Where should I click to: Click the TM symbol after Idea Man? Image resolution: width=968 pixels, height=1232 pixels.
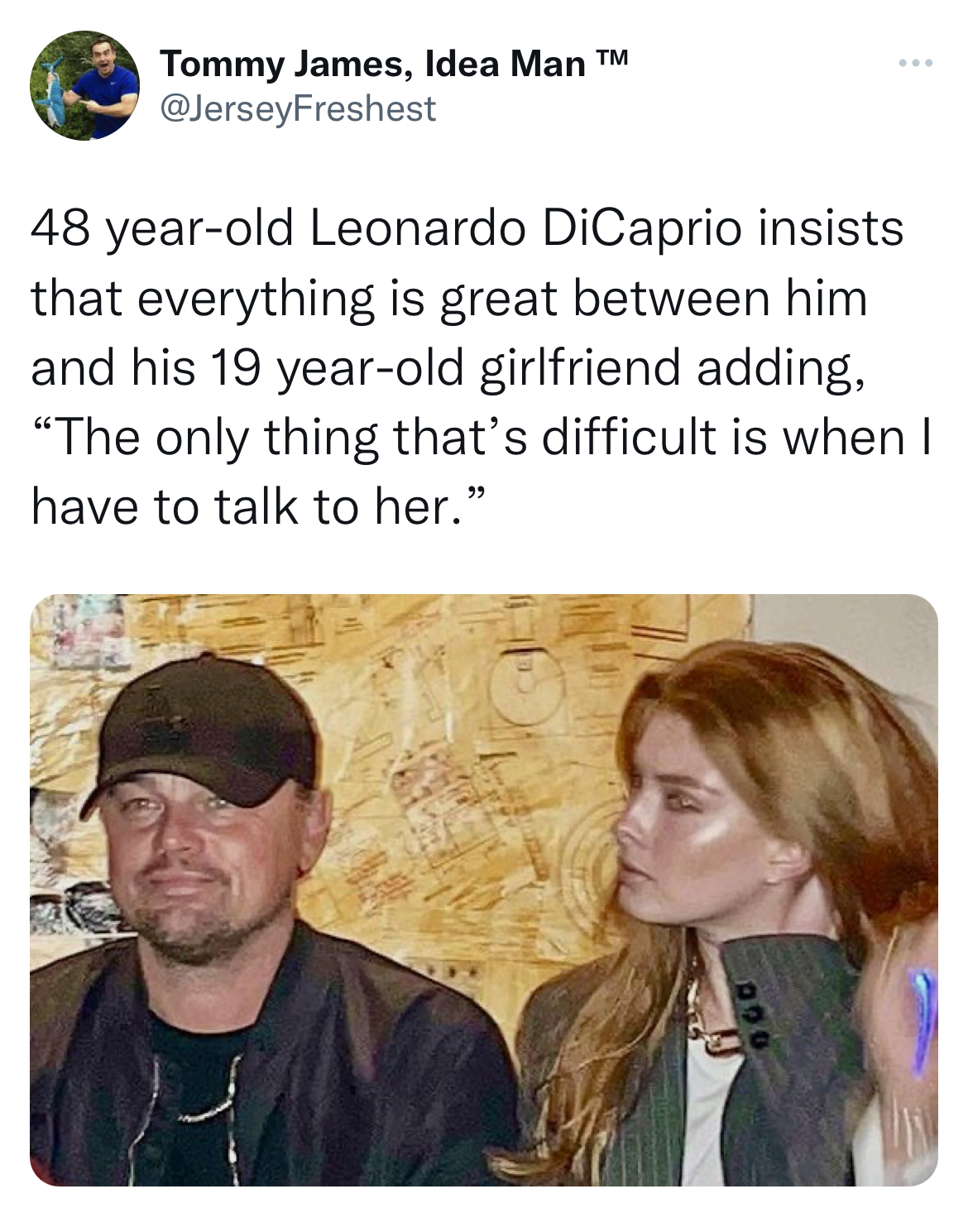pos(612,60)
